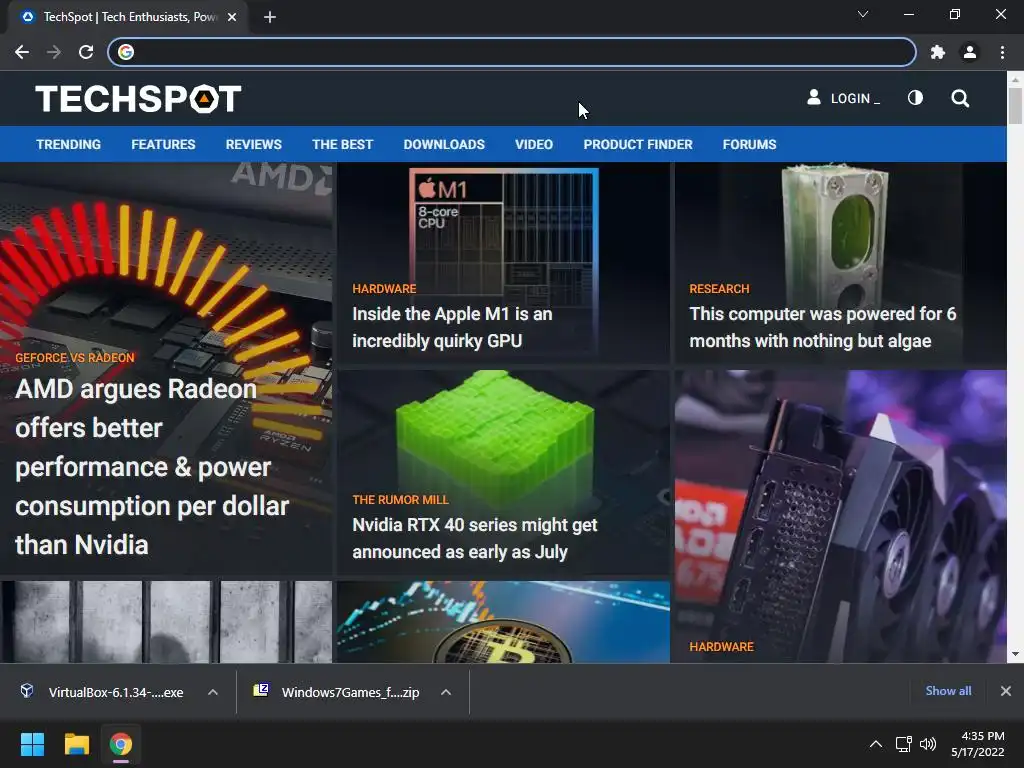This screenshot has width=1024, height=768.
Task: Open the FORUMS page
Action: tap(749, 144)
